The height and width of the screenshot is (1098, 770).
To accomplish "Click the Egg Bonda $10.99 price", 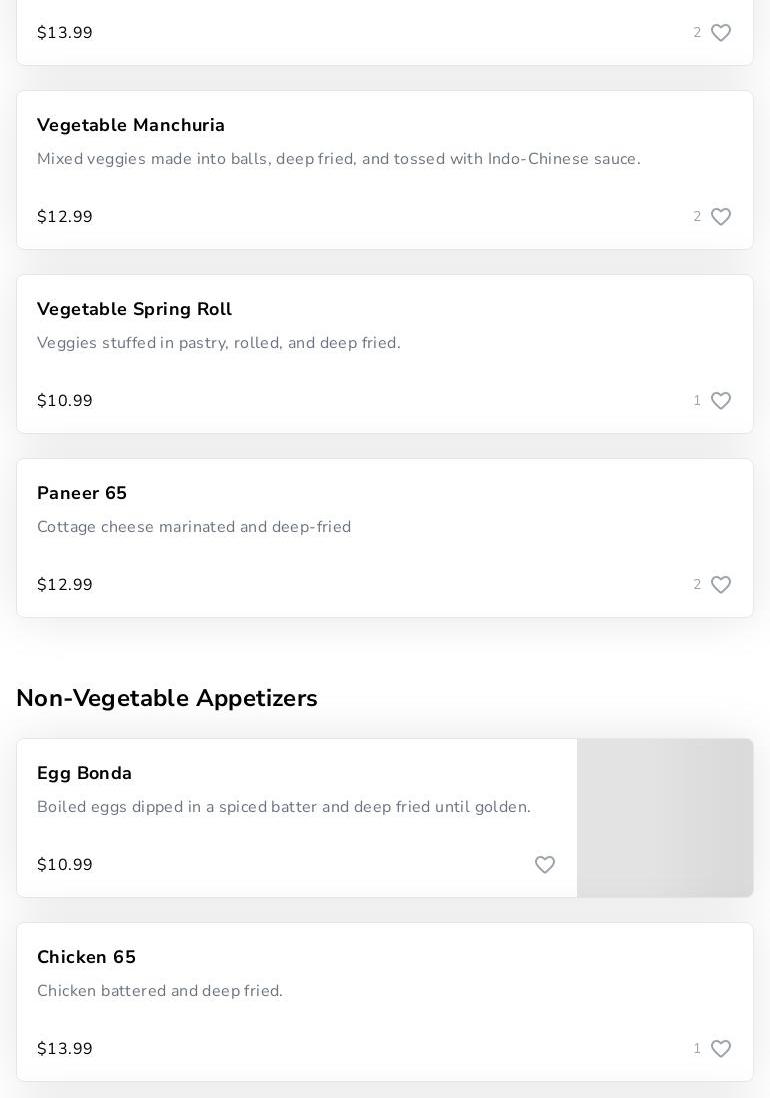I will point(65,865).
